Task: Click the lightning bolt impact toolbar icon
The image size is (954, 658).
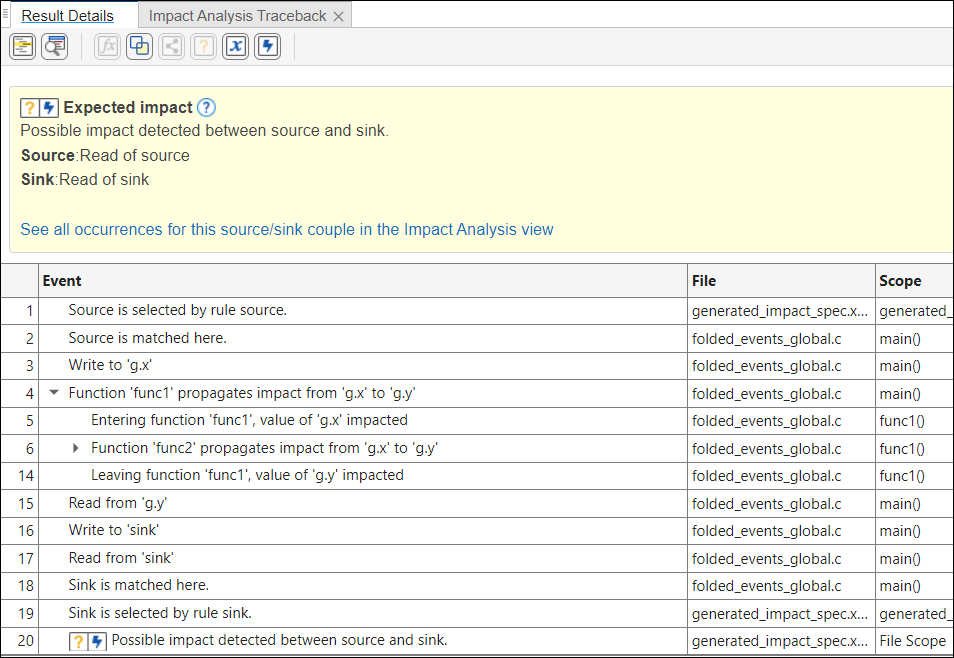Action: (x=267, y=47)
